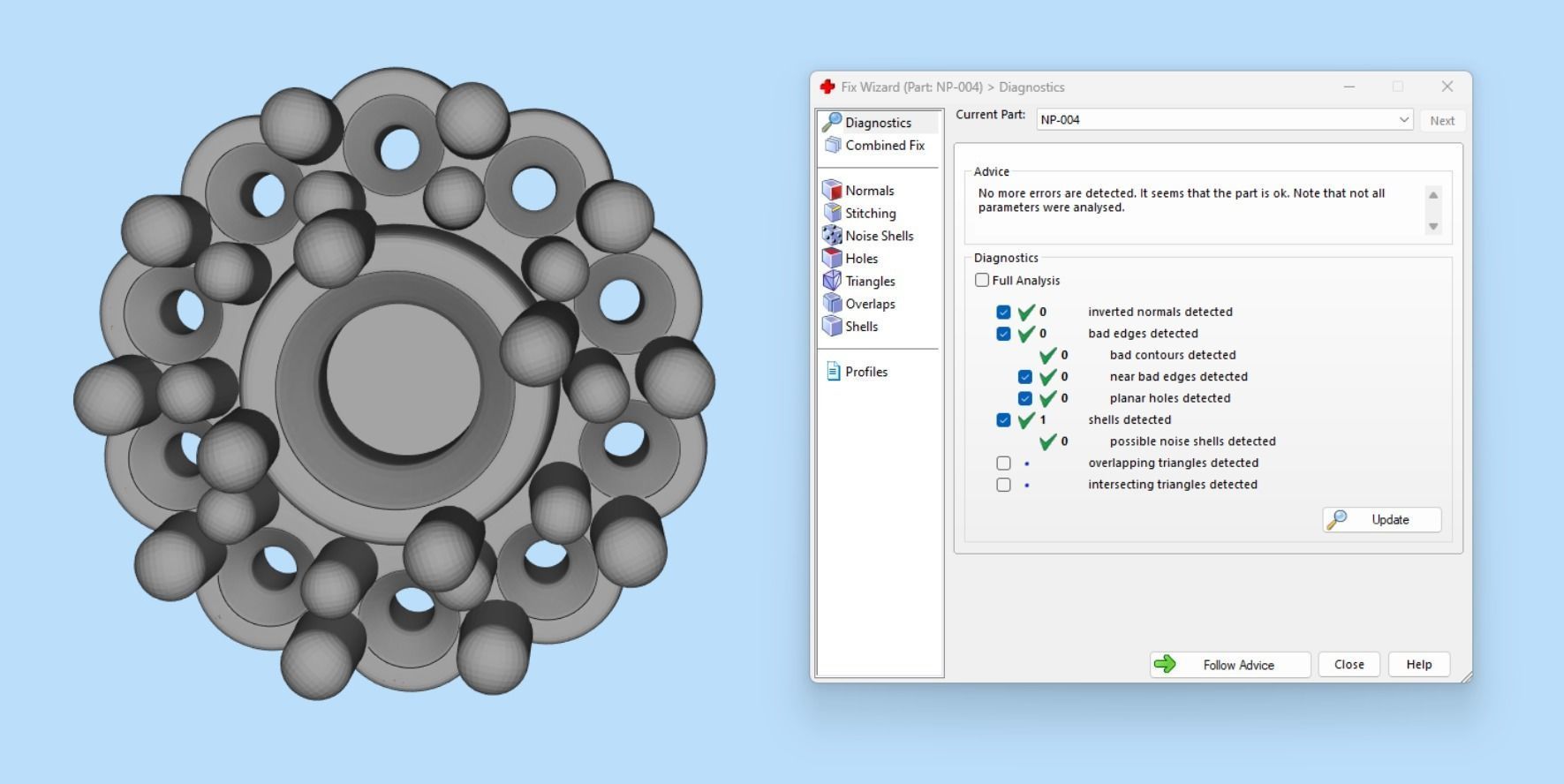Image resolution: width=1564 pixels, height=784 pixels.
Task: Click 'shells detected' label
Action: click(x=1129, y=420)
